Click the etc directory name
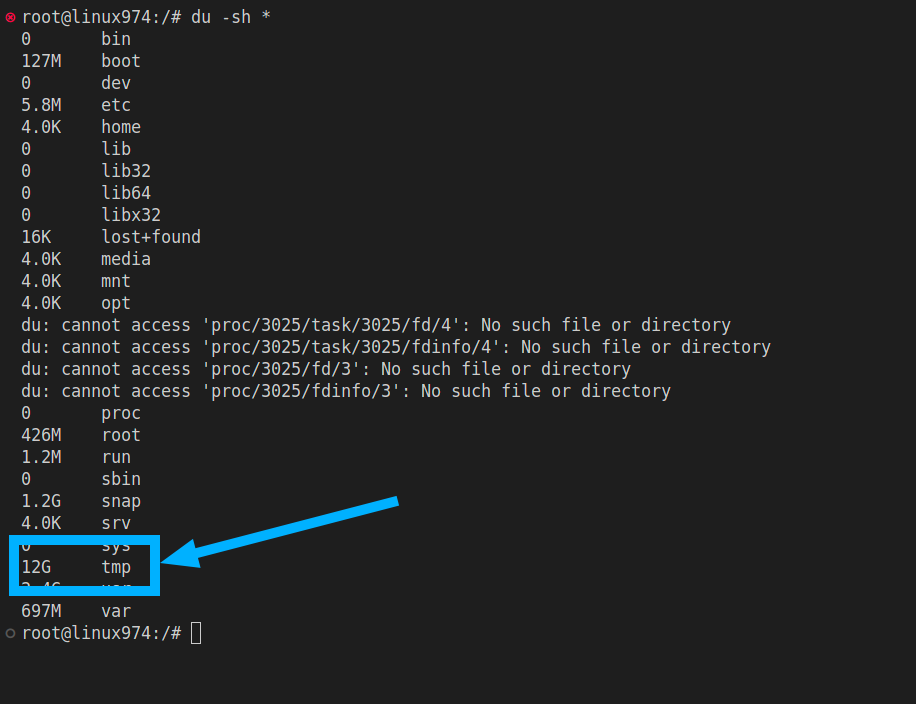This screenshot has width=916, height=704. (x=116, y=105)
